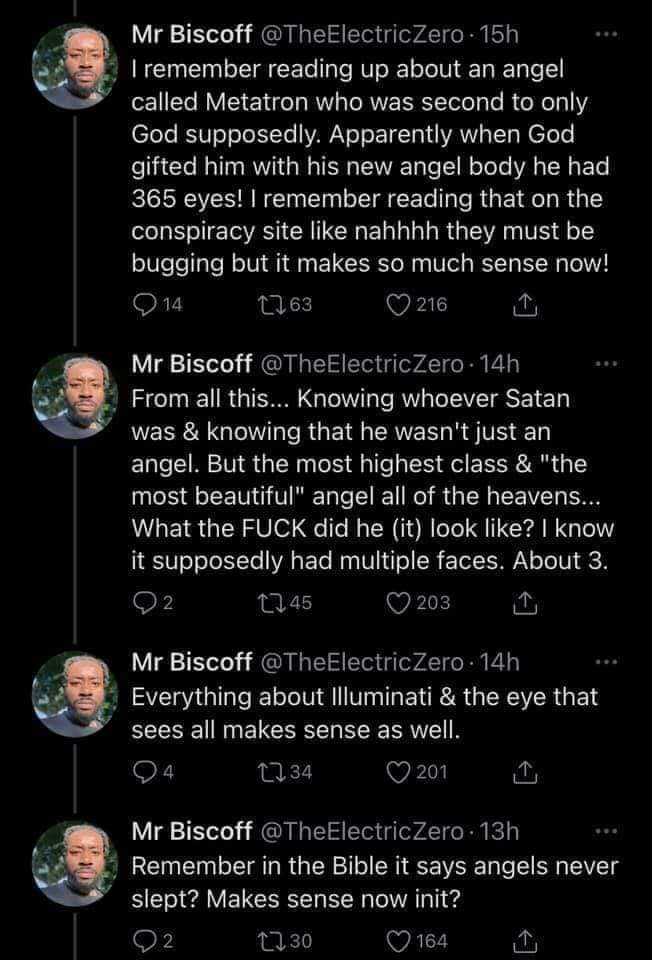Retweet the tweet with 63 retweets
This screenshot has width=652, height=960.
click(x=278, y=306)
